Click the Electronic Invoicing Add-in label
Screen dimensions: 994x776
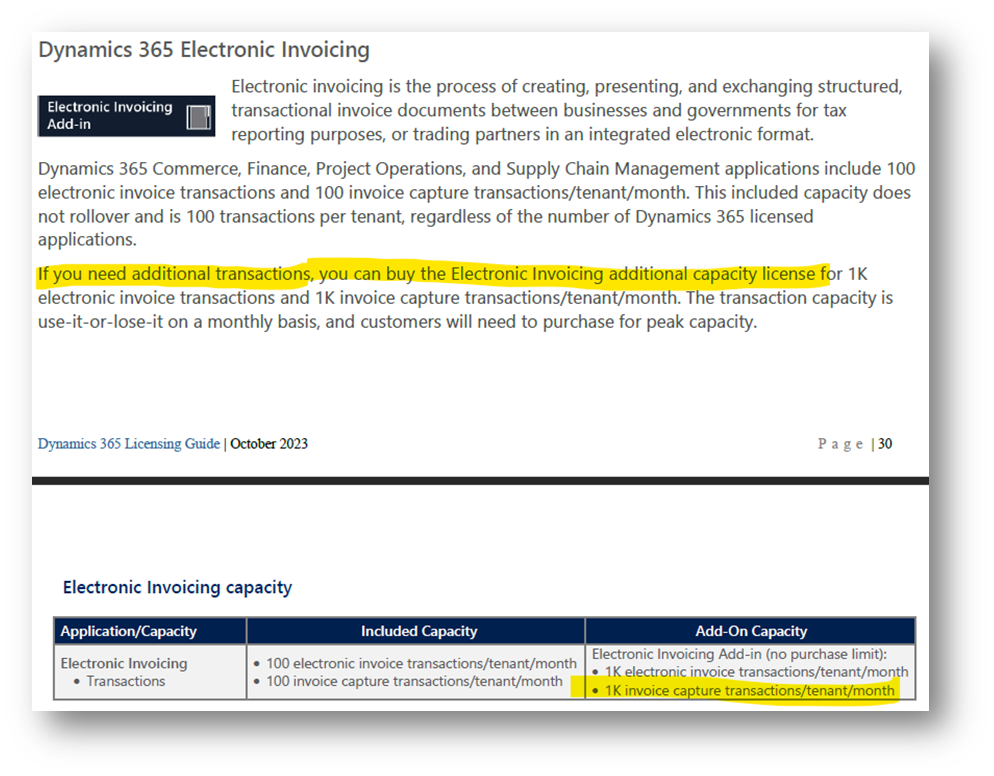point(110,115)
